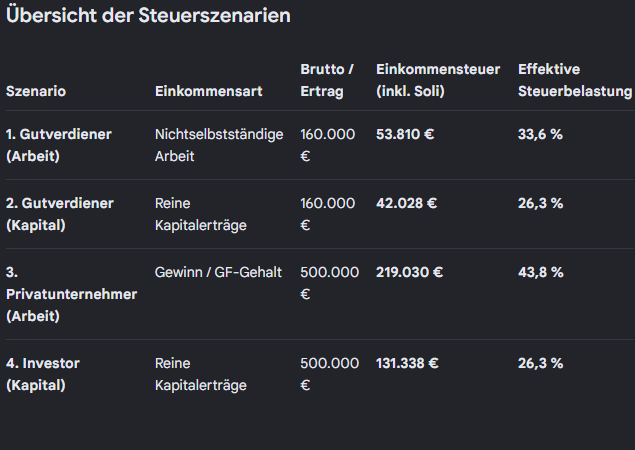Viewport: 635px width, 450px height.
Task: Click the 43,8 % tax rate
Action: (x=541, y=272)
